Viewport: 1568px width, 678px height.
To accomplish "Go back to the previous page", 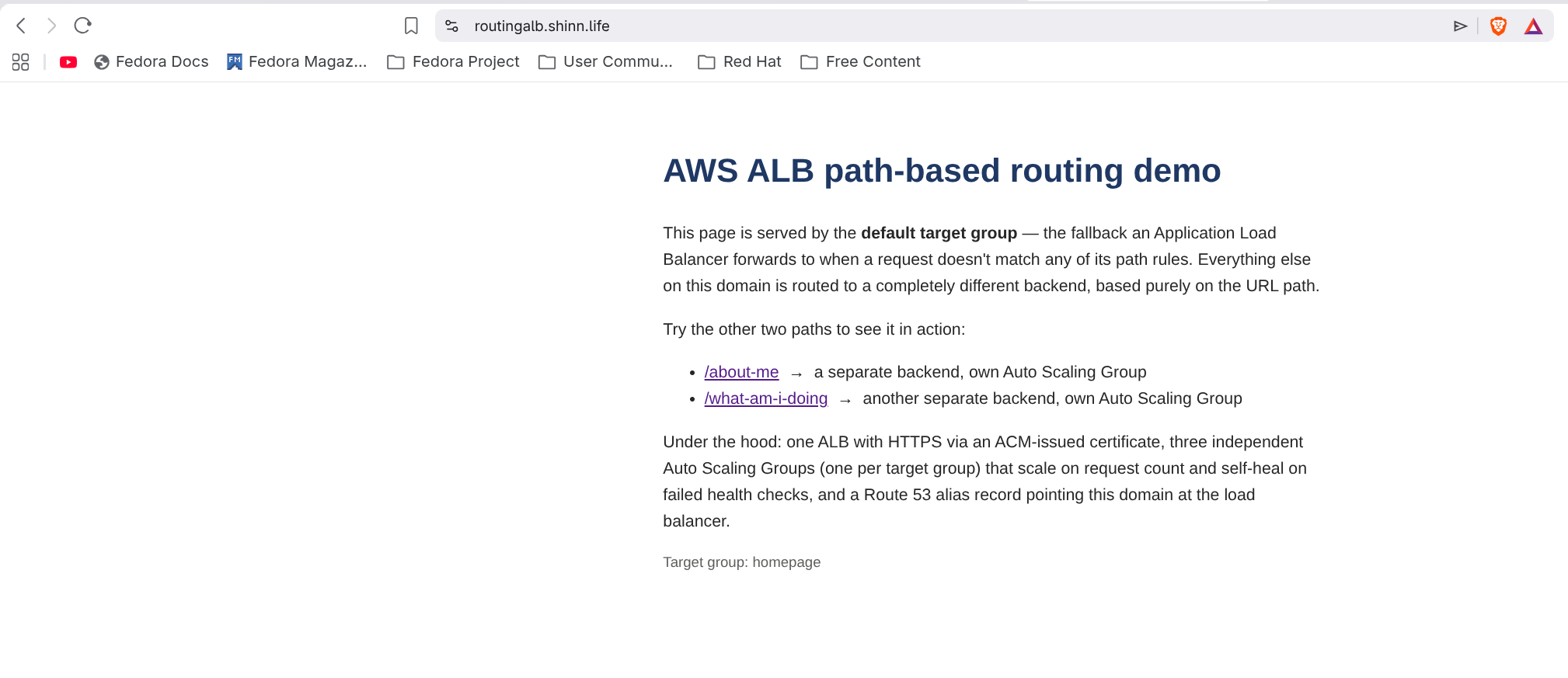I will pyautogui.click(x=22, y=26).
